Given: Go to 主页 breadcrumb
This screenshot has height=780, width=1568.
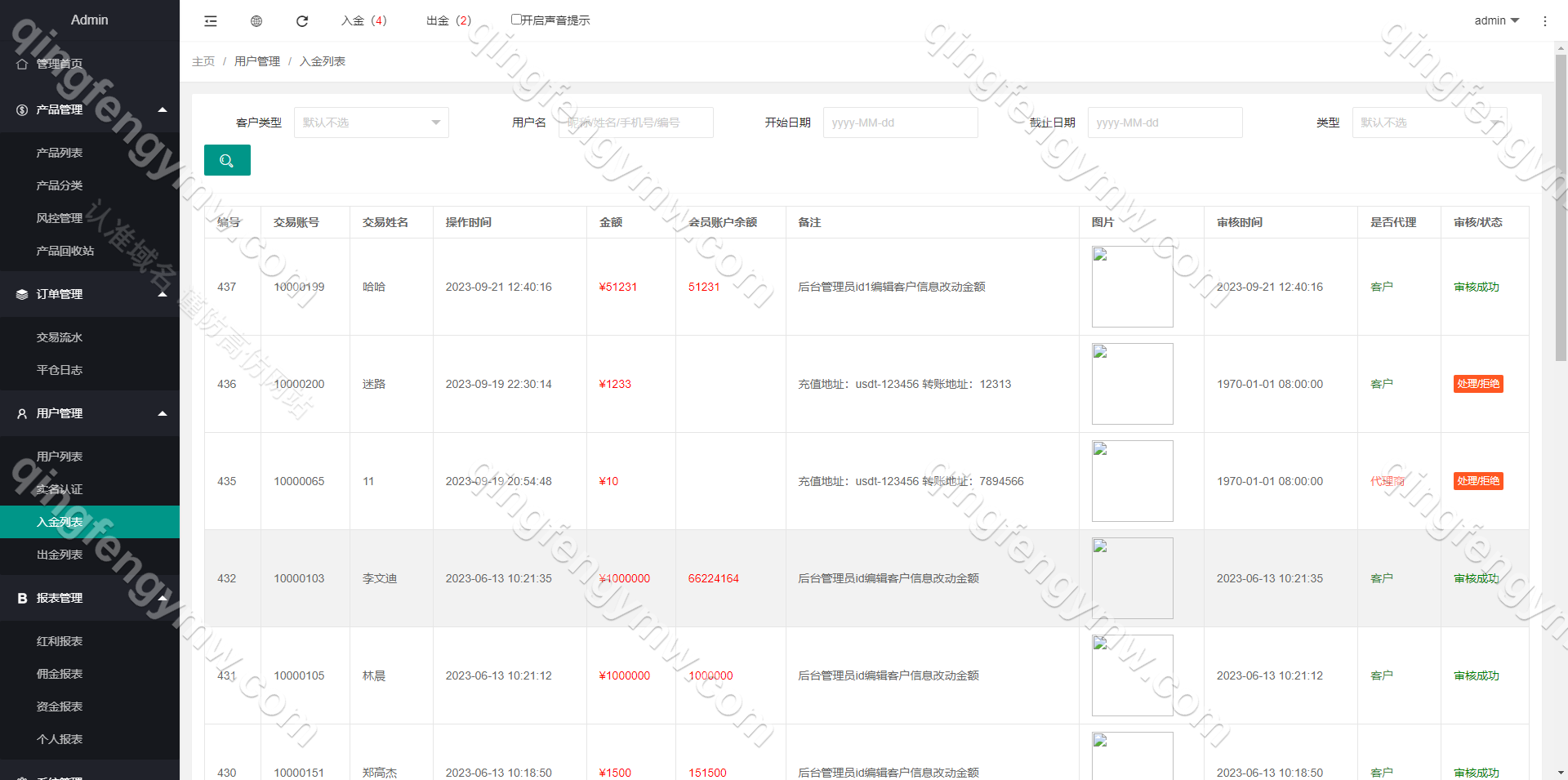Looking at the screenshot, I should [203, 61].
